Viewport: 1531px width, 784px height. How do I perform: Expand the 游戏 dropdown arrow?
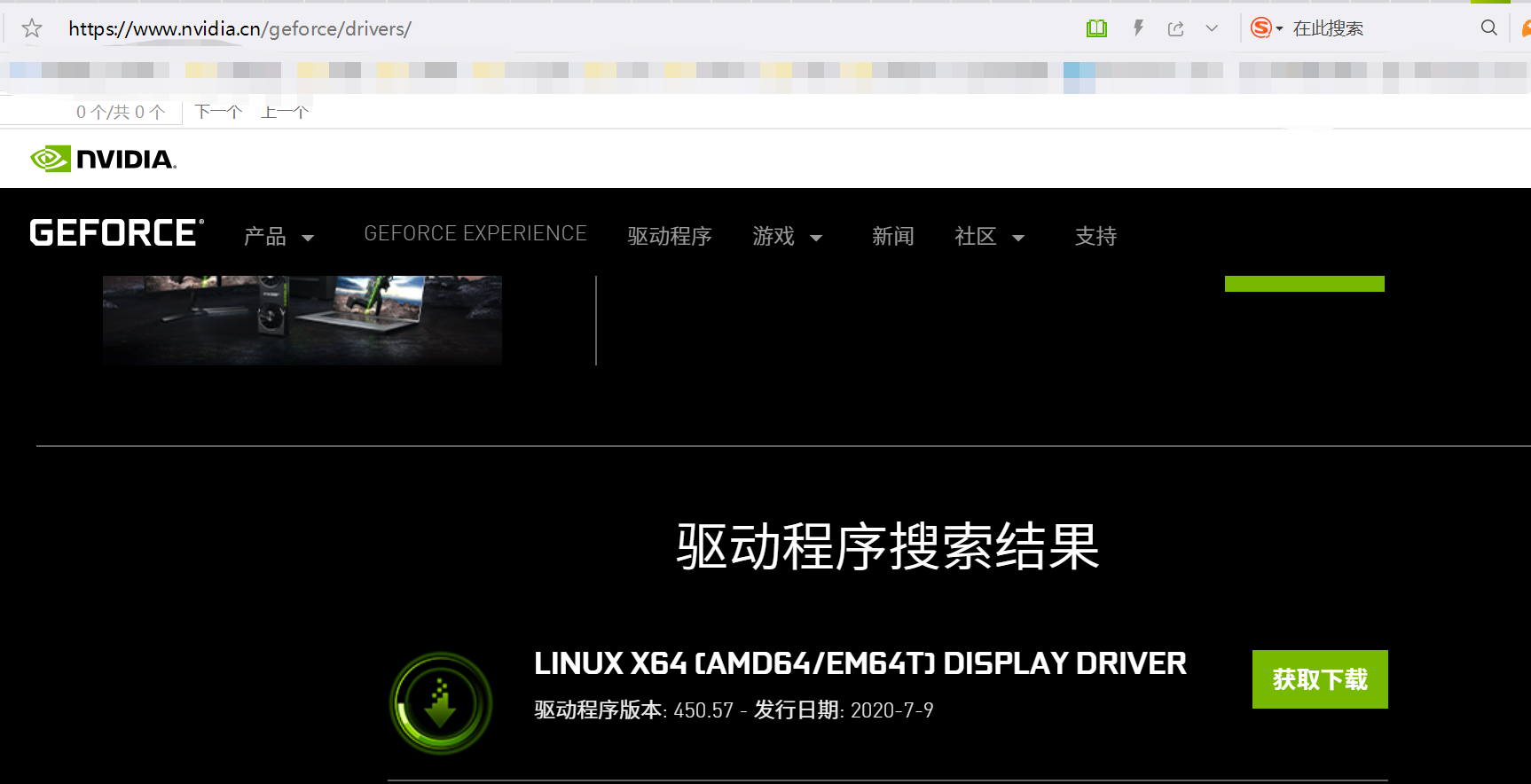click(816, 238)
